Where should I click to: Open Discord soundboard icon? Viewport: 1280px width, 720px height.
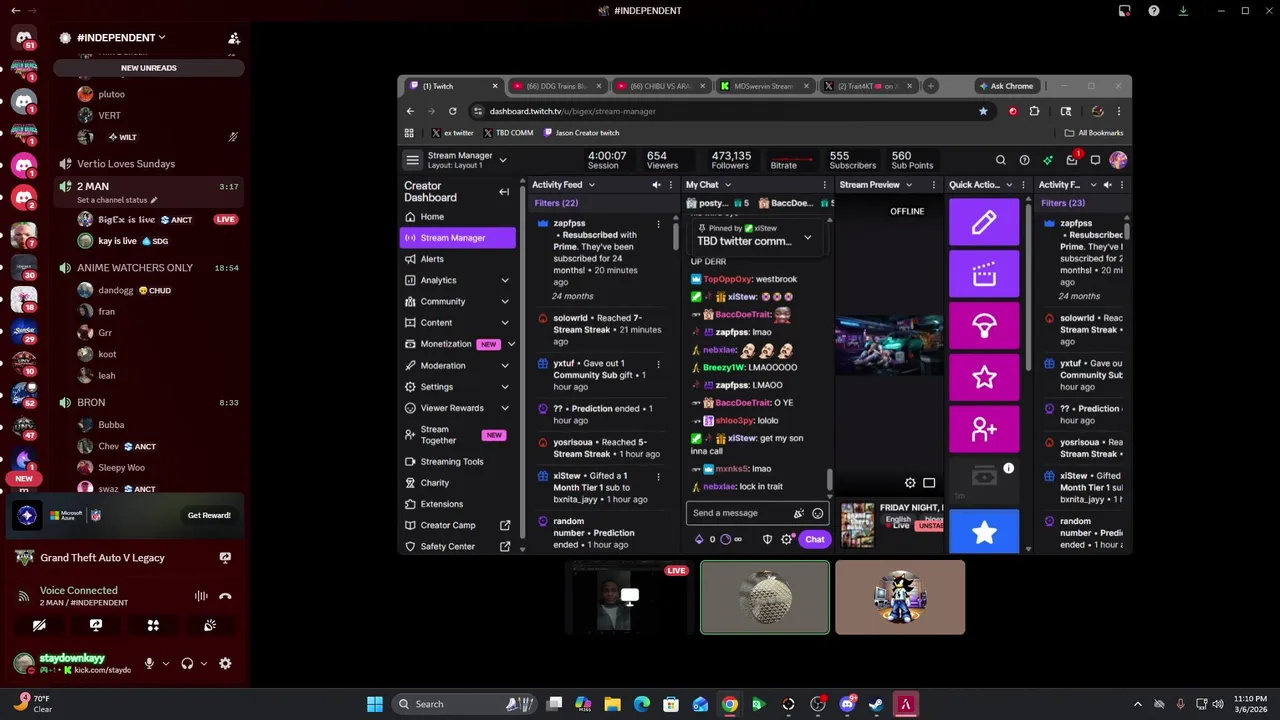point(210,625)
